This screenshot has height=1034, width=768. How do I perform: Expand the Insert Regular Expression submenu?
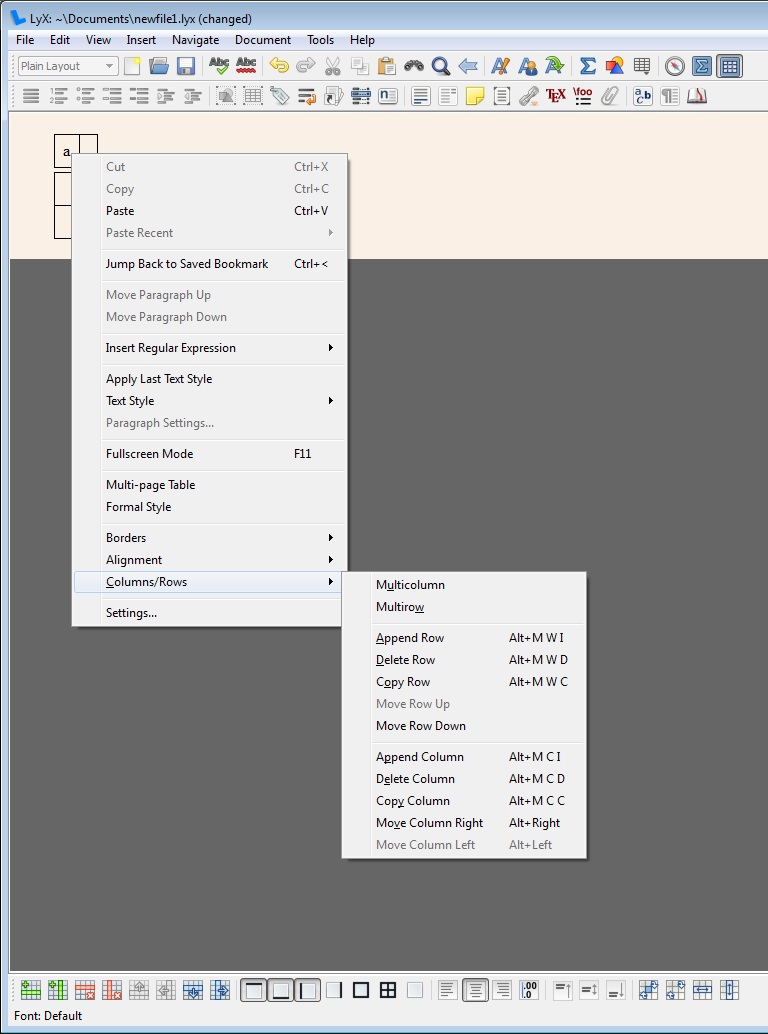(209, 348)
